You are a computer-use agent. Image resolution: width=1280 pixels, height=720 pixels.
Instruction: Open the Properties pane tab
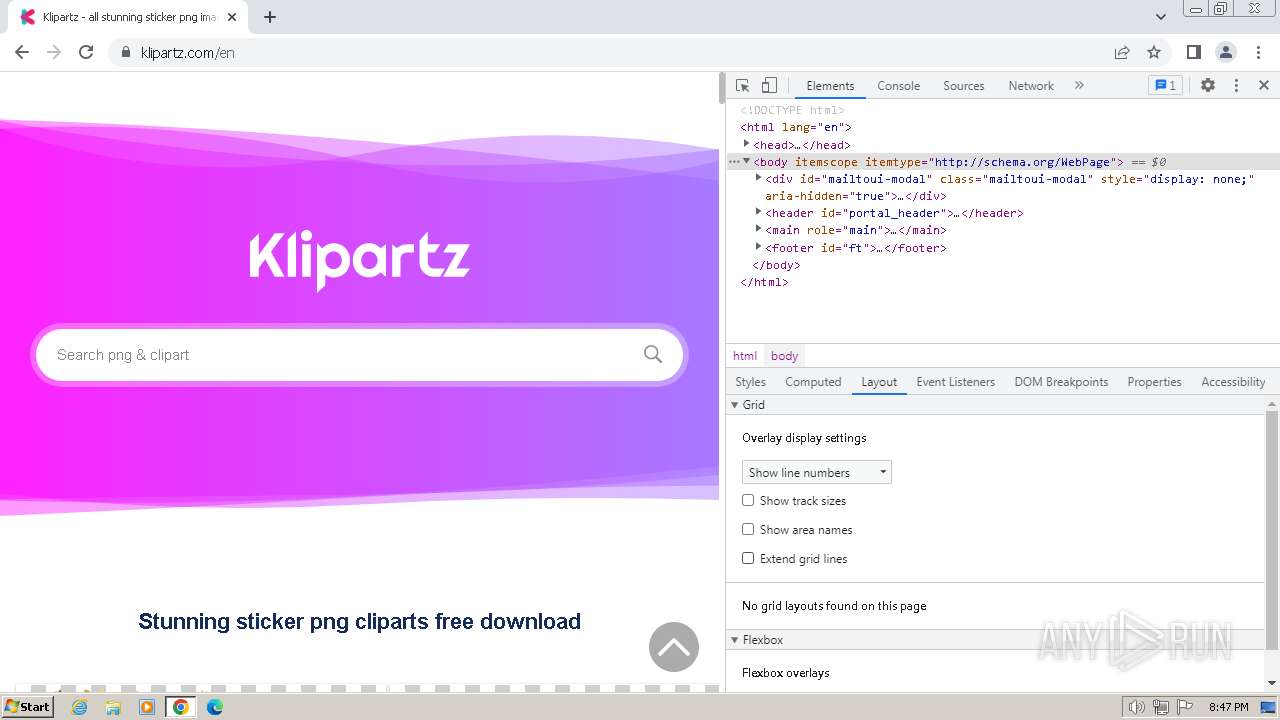pos(1154,382)
